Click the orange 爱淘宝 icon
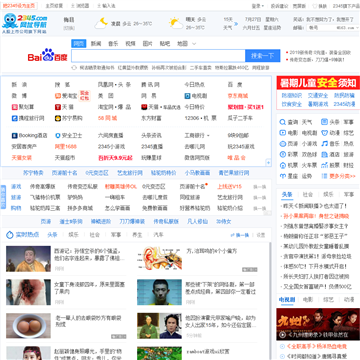Image resolution: width=360 pixels, height=360 pixels. tap(58, 96)
